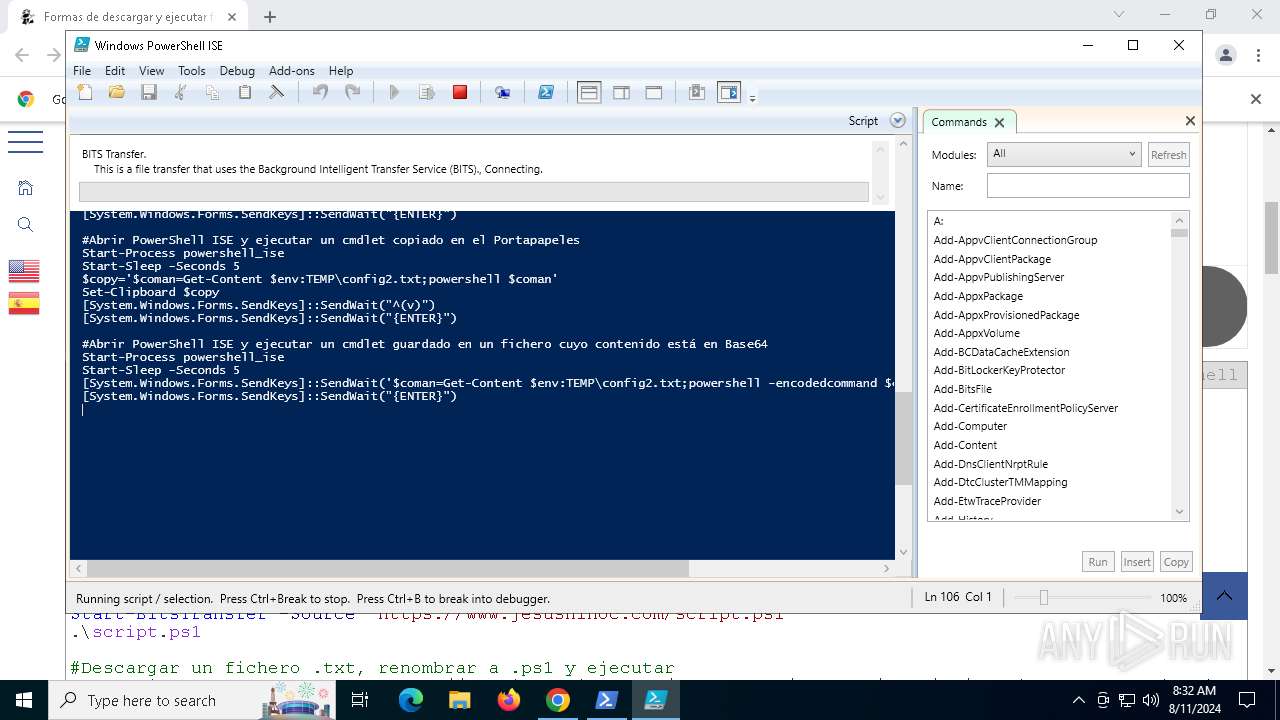Close the Commands add-on panel

(x=1190, y=121)
